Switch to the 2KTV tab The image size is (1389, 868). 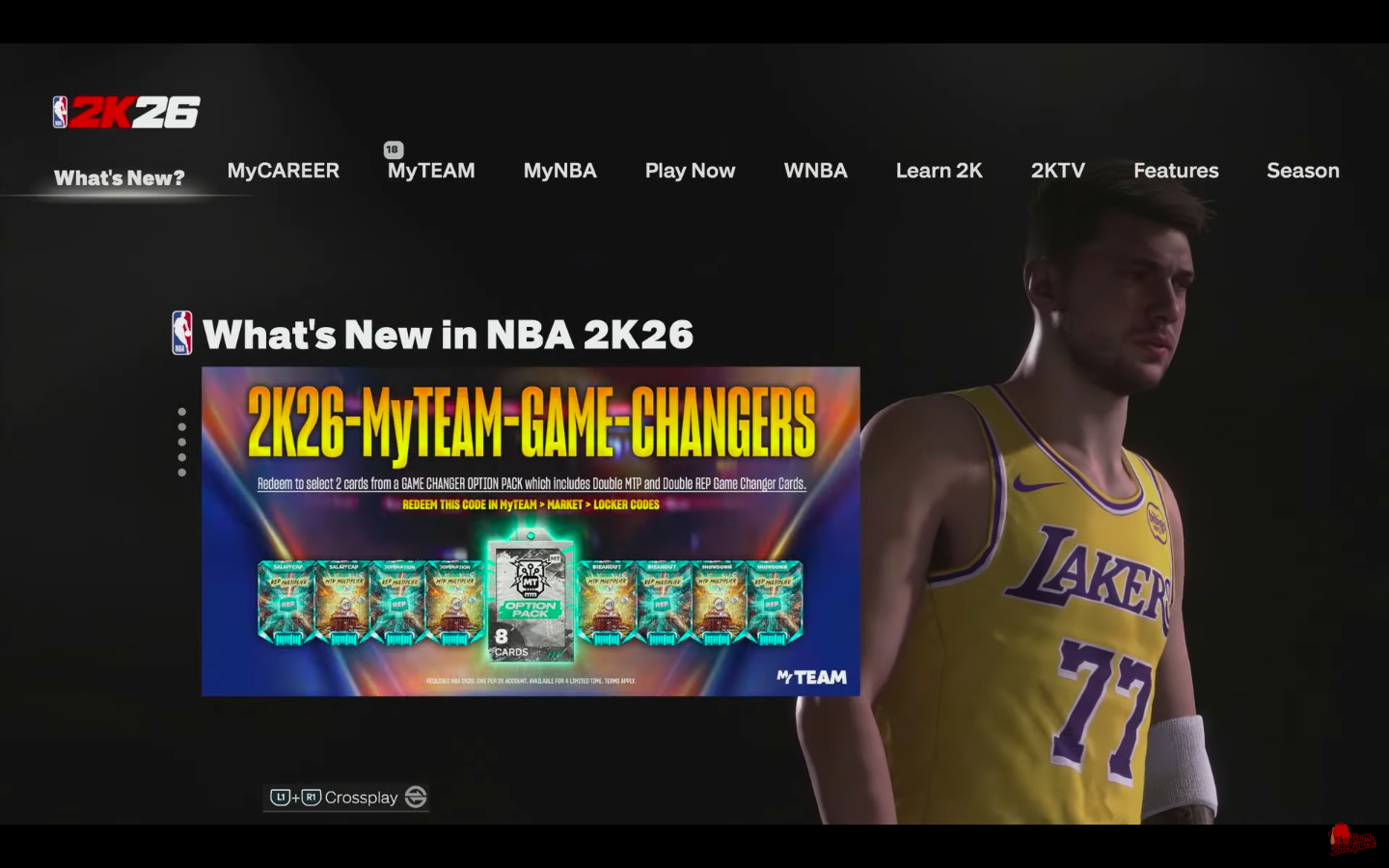1058,171
